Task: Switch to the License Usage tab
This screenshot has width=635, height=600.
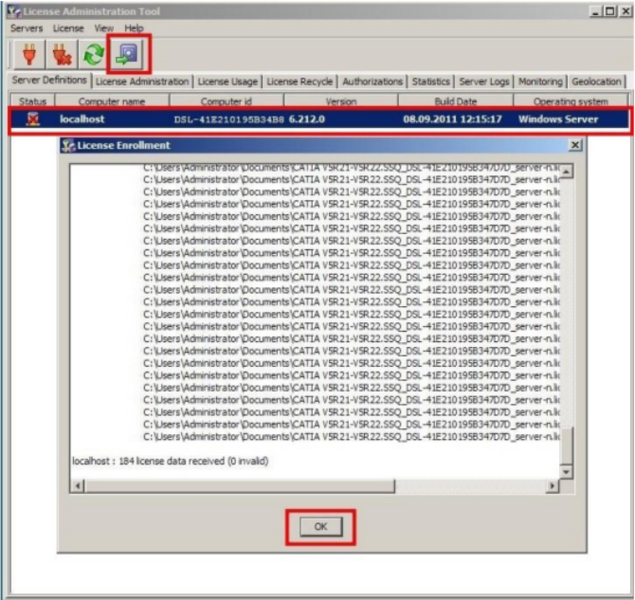Action: 228,81
